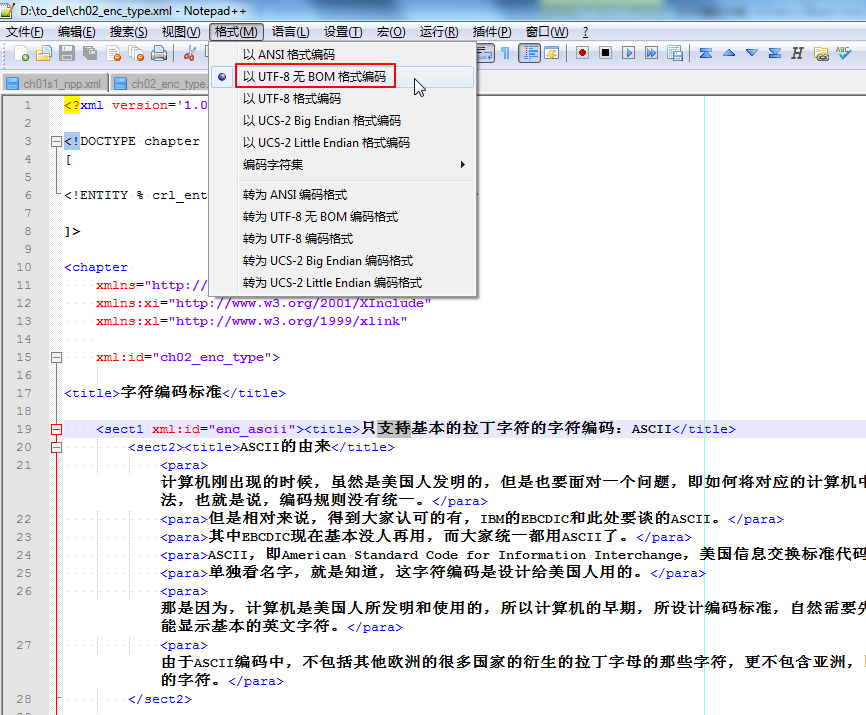Choose 转为 UTF-8 编码格式
The image size is (866, 715).
tap(342, 239)
